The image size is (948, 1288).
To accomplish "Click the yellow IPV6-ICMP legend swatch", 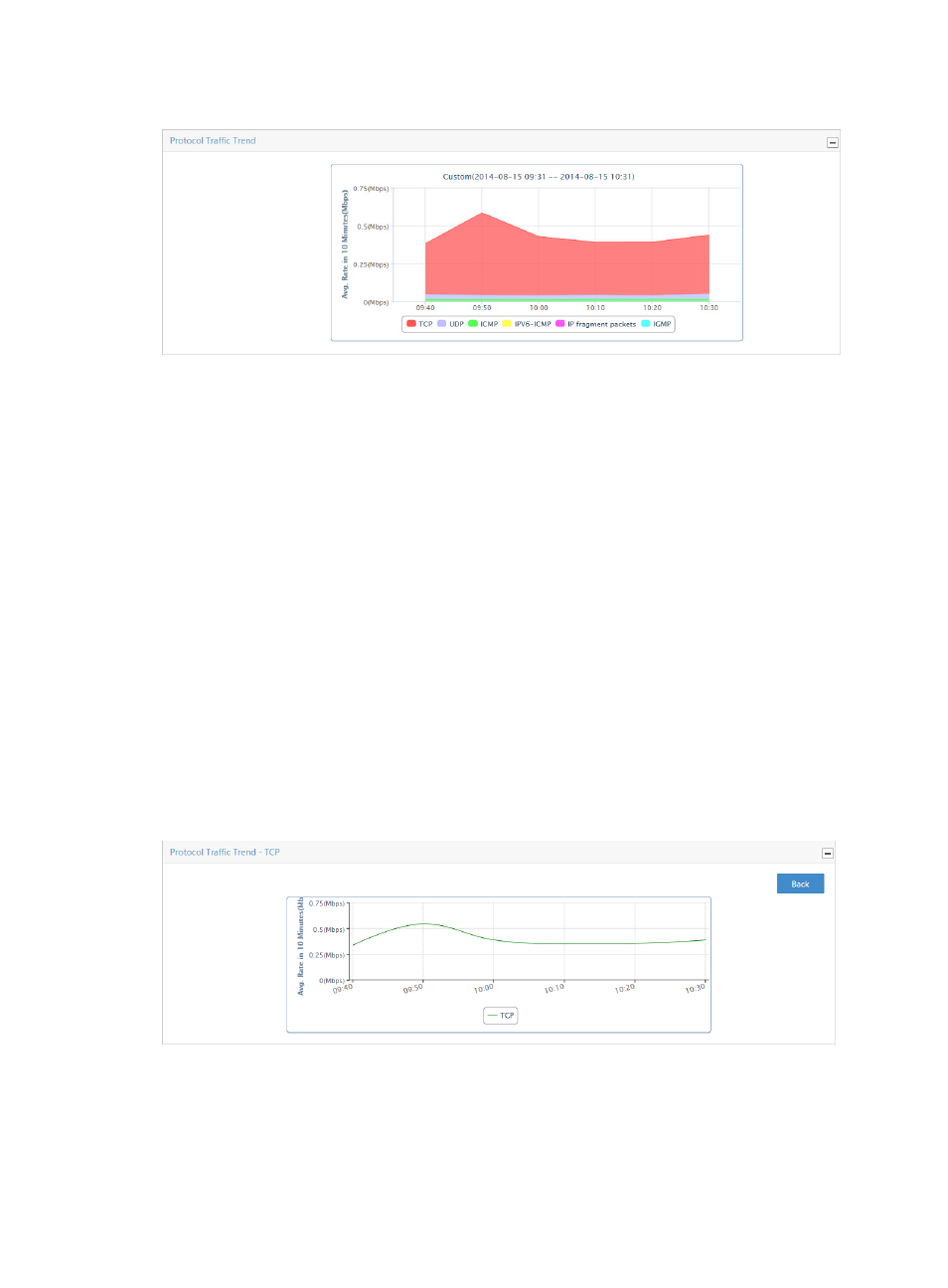I will pyautogui.click(x=507, y=324).
